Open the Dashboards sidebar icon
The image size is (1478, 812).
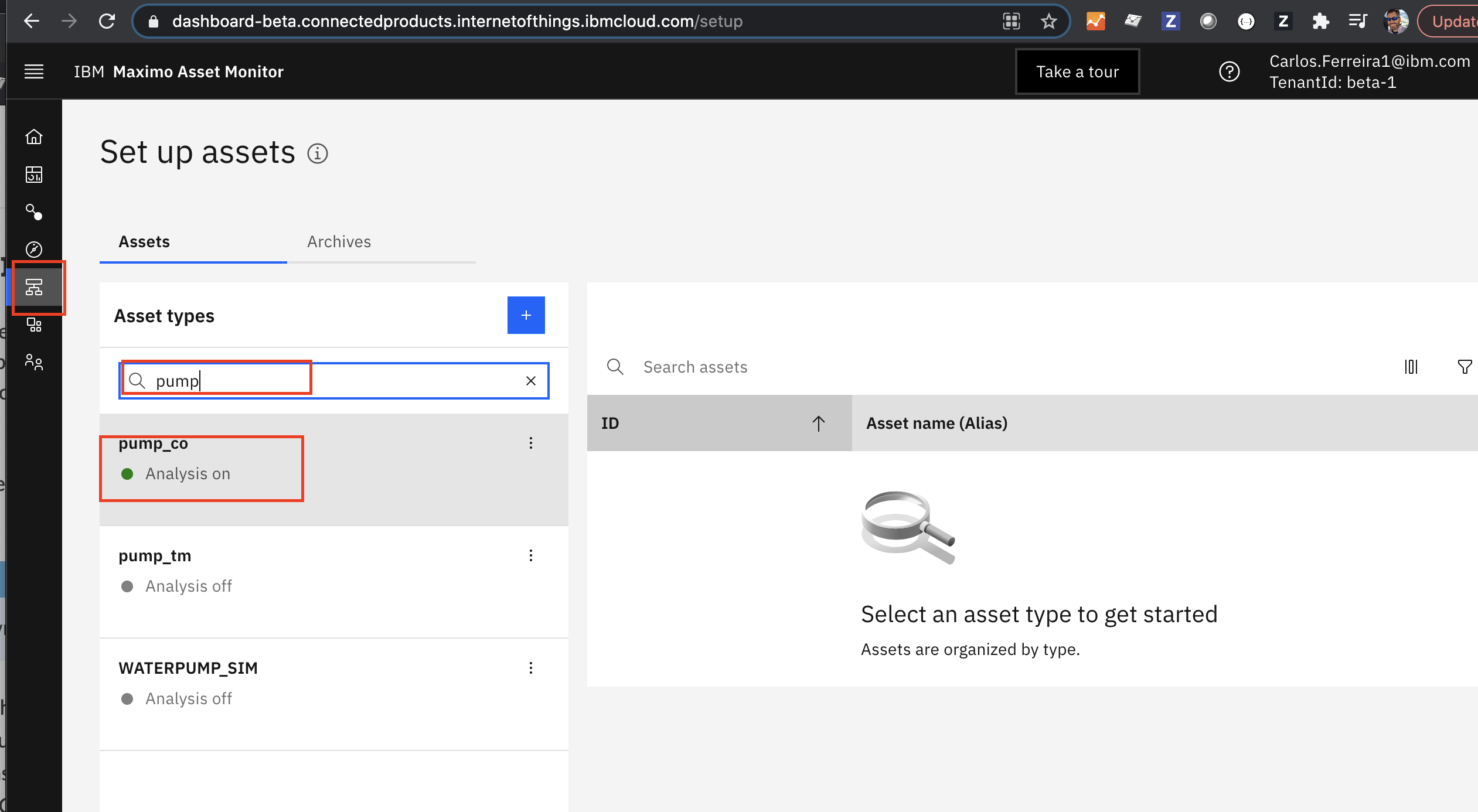(x=34, y=174)
